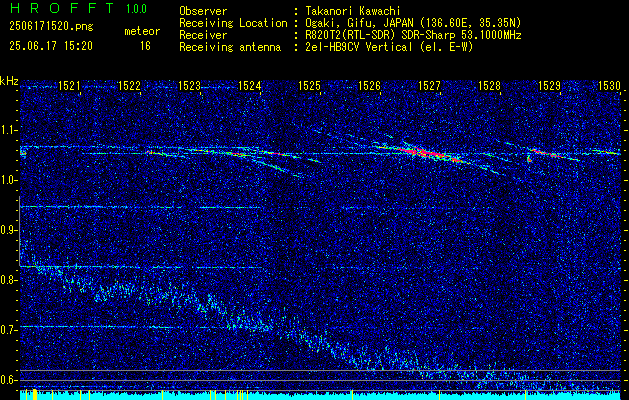Click the date stamp 25.06.17 15:20
Image resolution: width=629 pixels, height=400 pixels.
click(x=51, y=46)
